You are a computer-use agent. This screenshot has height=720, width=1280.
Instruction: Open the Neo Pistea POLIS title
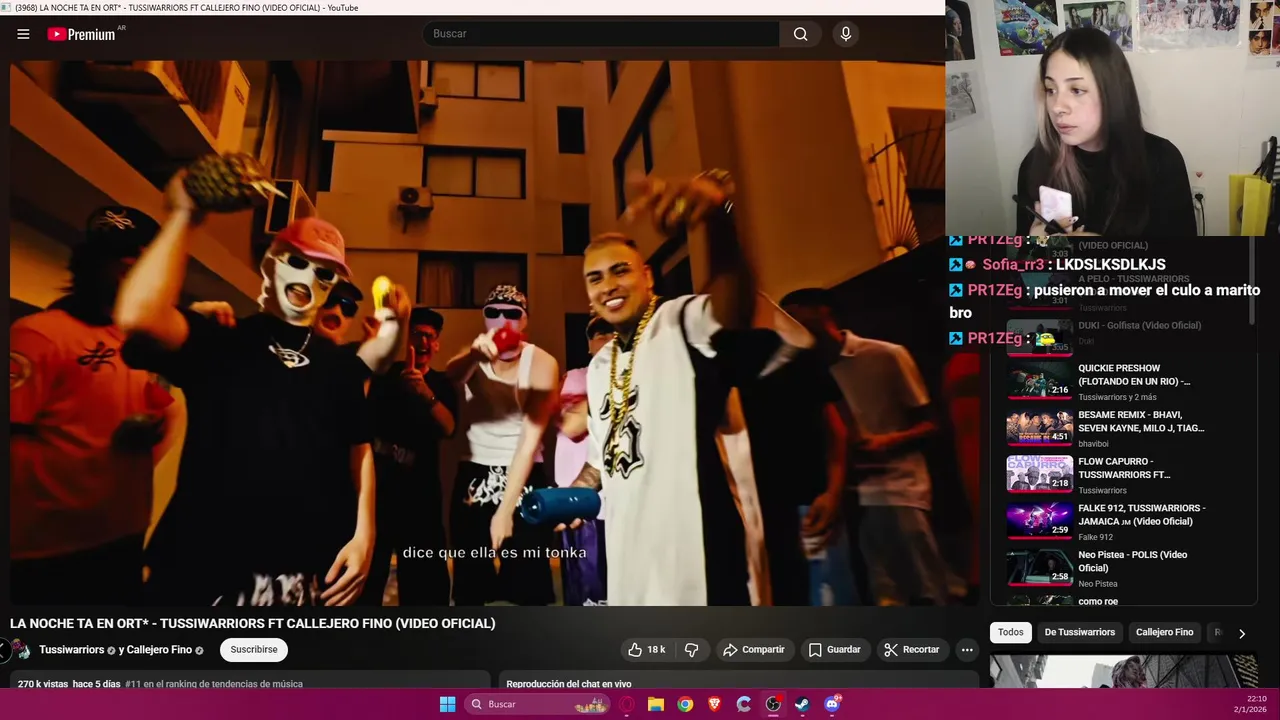pos(1133,561)
